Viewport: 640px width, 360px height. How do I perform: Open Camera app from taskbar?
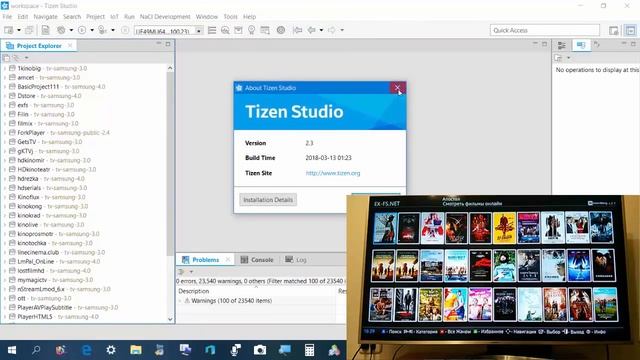tap(260, 350)
